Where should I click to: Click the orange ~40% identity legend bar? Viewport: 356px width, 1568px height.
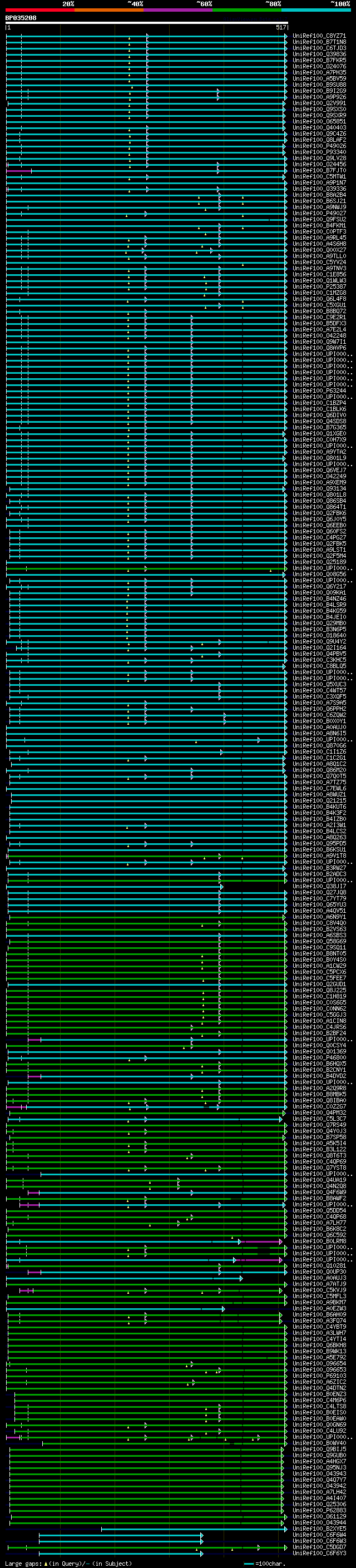(x=110, y=11)
